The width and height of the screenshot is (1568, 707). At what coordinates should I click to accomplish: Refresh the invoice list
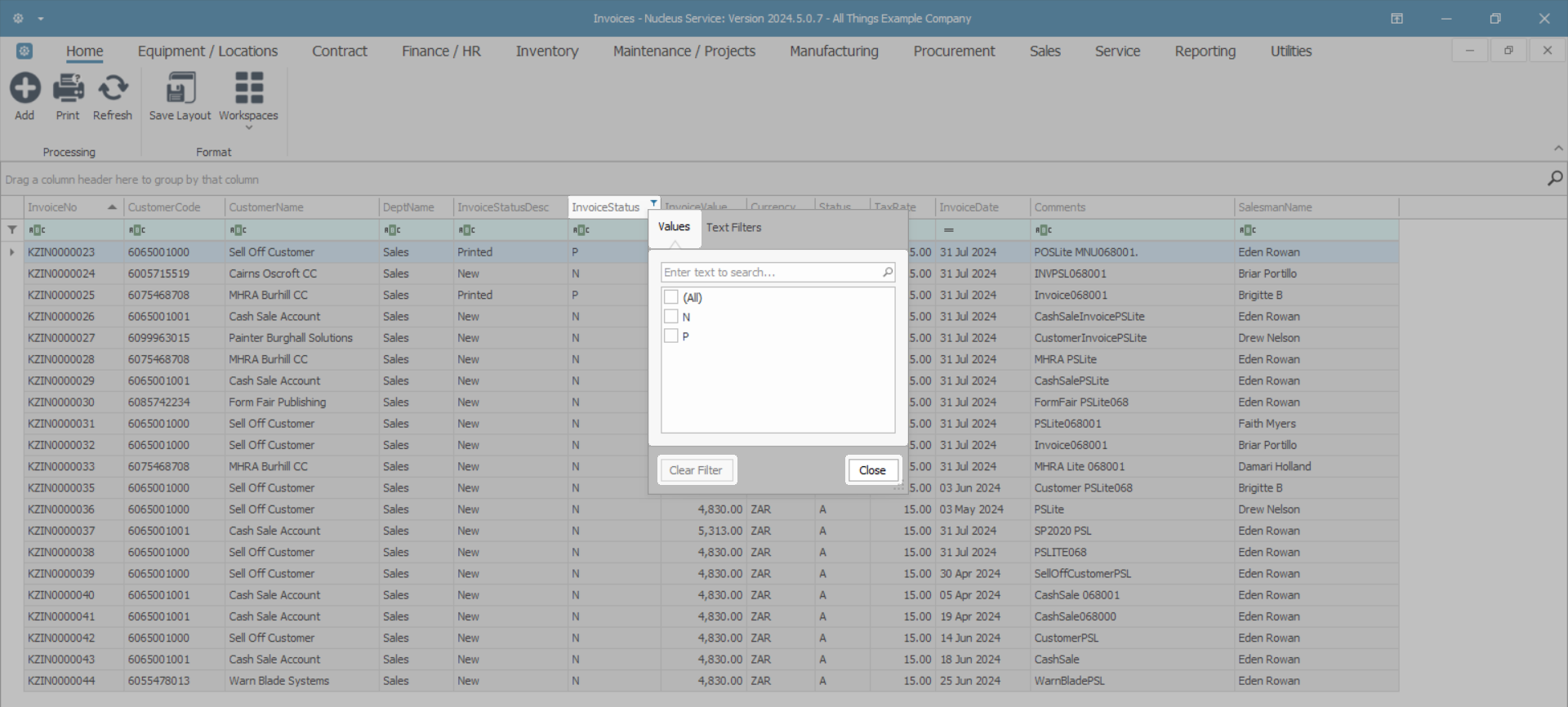click(x=113, y=88)
